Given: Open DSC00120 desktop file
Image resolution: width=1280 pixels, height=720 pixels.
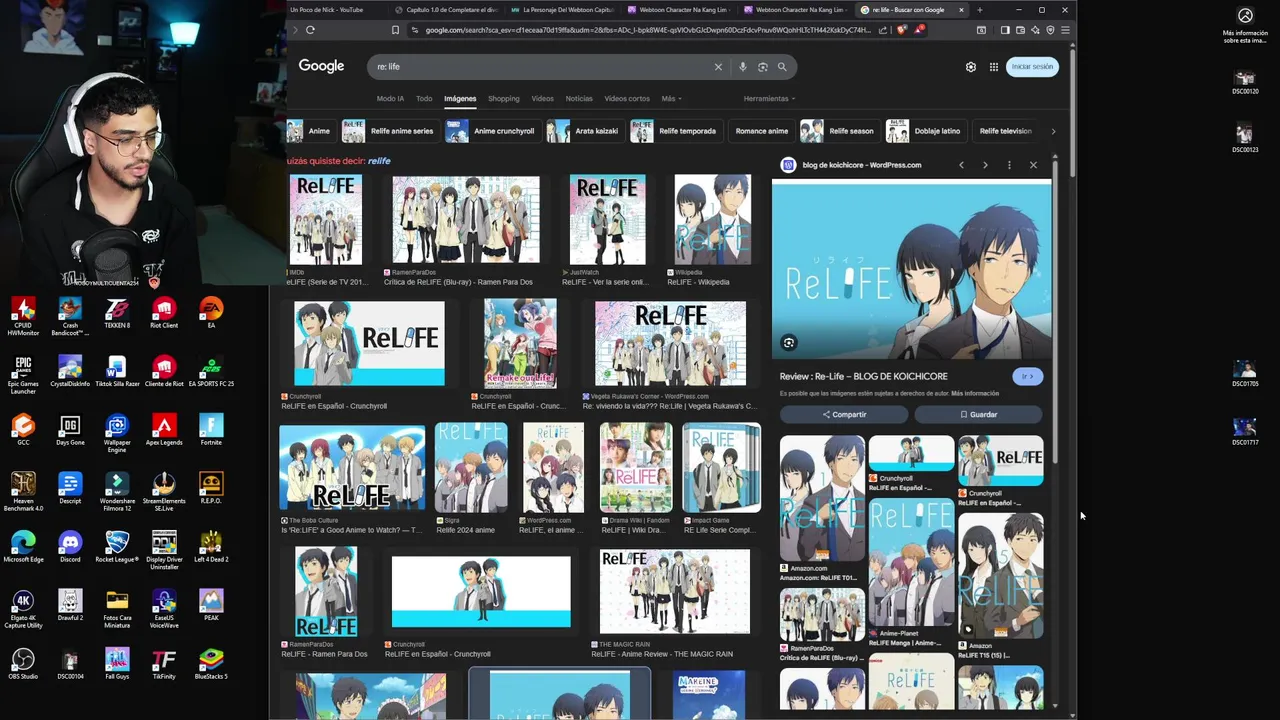Looking at the screenshot, I should (1245, 83).
